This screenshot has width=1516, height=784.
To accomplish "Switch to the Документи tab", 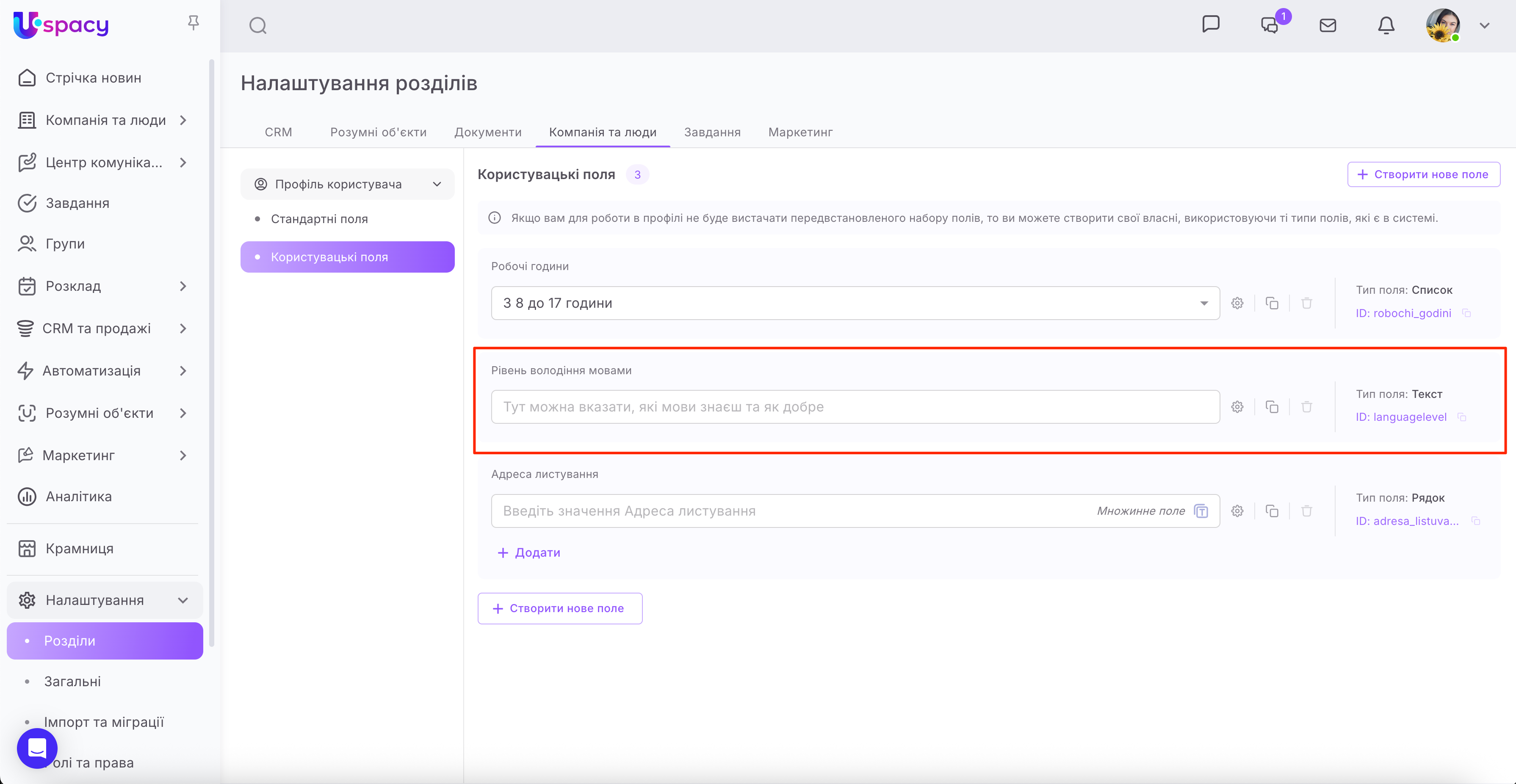I will 487,133.
